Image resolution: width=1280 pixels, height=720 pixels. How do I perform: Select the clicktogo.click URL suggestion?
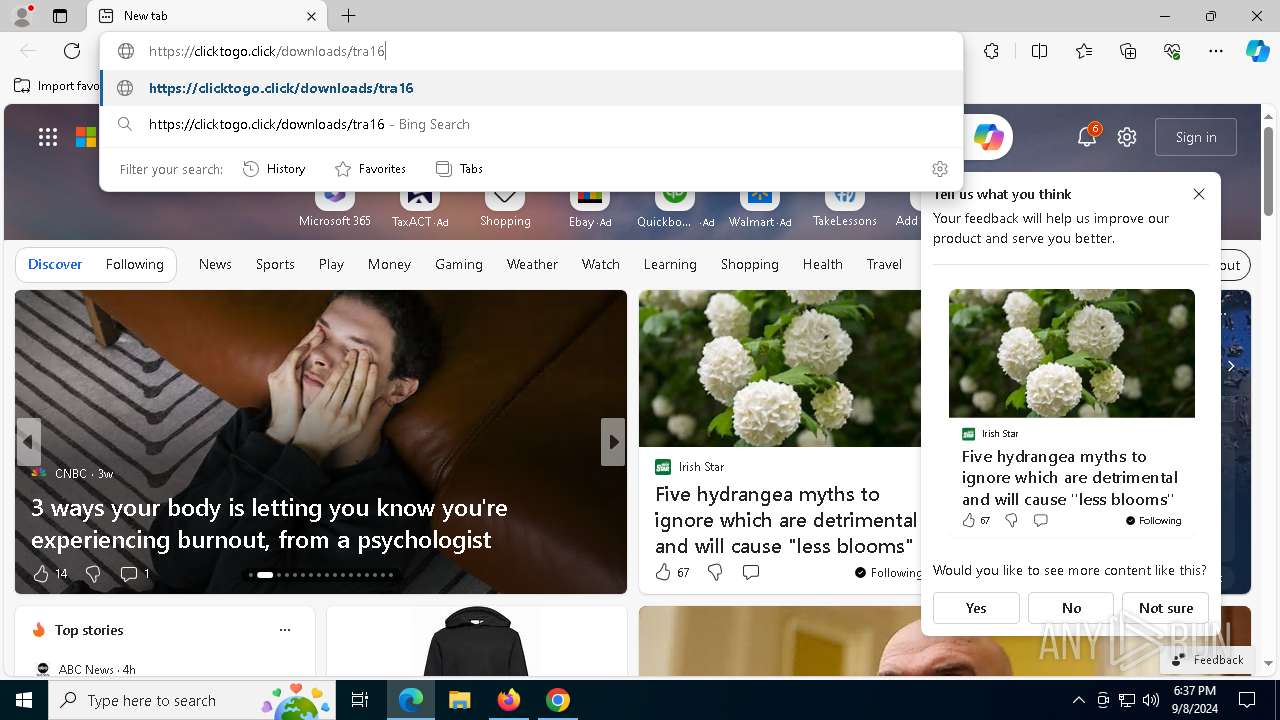pyautogui.click(x=532, y=88)
